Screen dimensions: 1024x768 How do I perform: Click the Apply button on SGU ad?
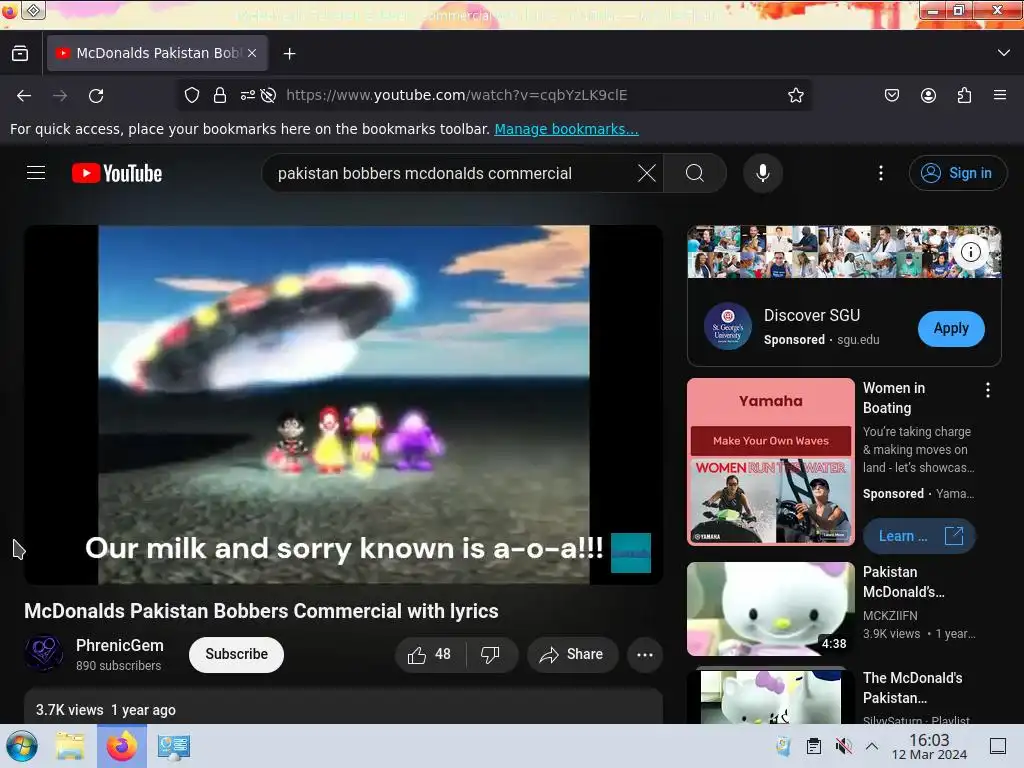(951, 328)
